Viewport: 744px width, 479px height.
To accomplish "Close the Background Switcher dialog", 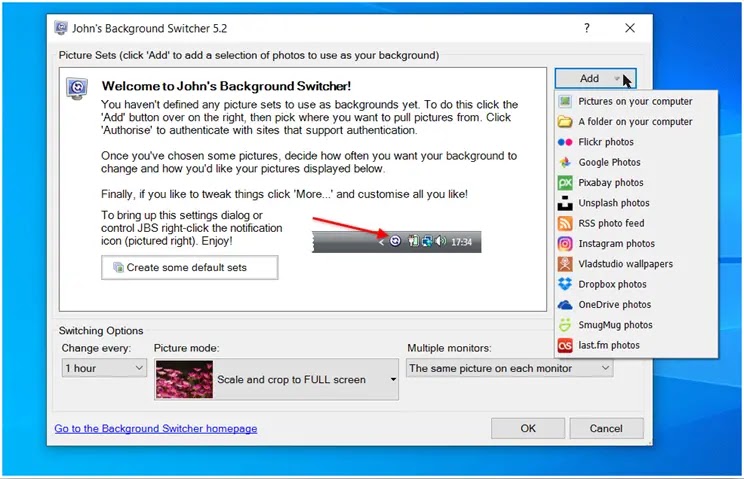I will pyautogui.click(x=630, y=28).
